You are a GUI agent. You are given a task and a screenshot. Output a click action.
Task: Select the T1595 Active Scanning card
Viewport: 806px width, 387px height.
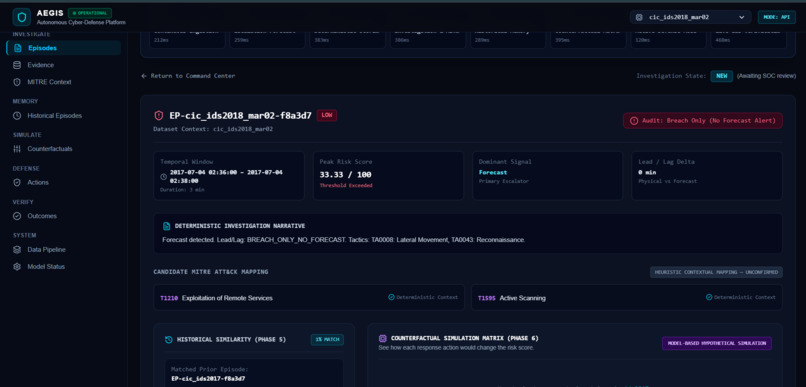click(x=627, y=298)
